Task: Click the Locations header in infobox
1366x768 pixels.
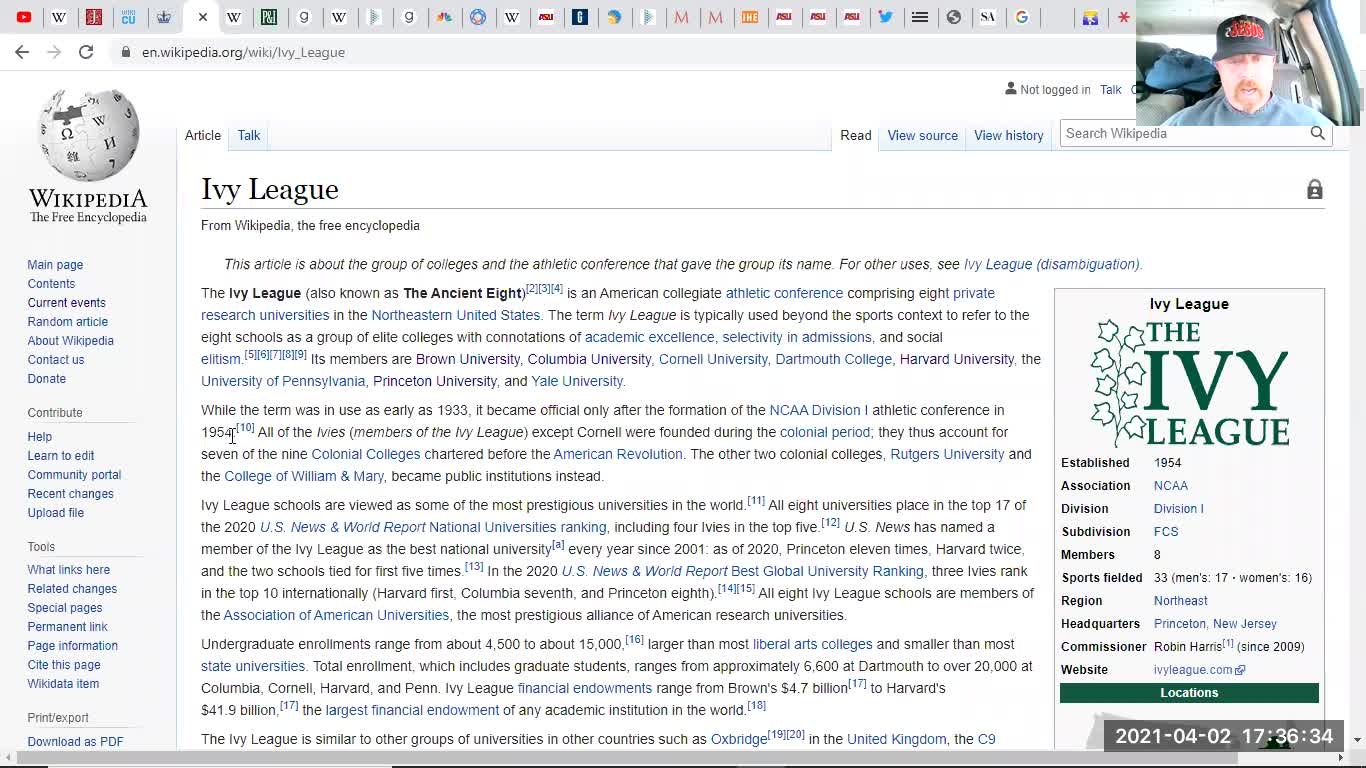Action: (1189, 693)
